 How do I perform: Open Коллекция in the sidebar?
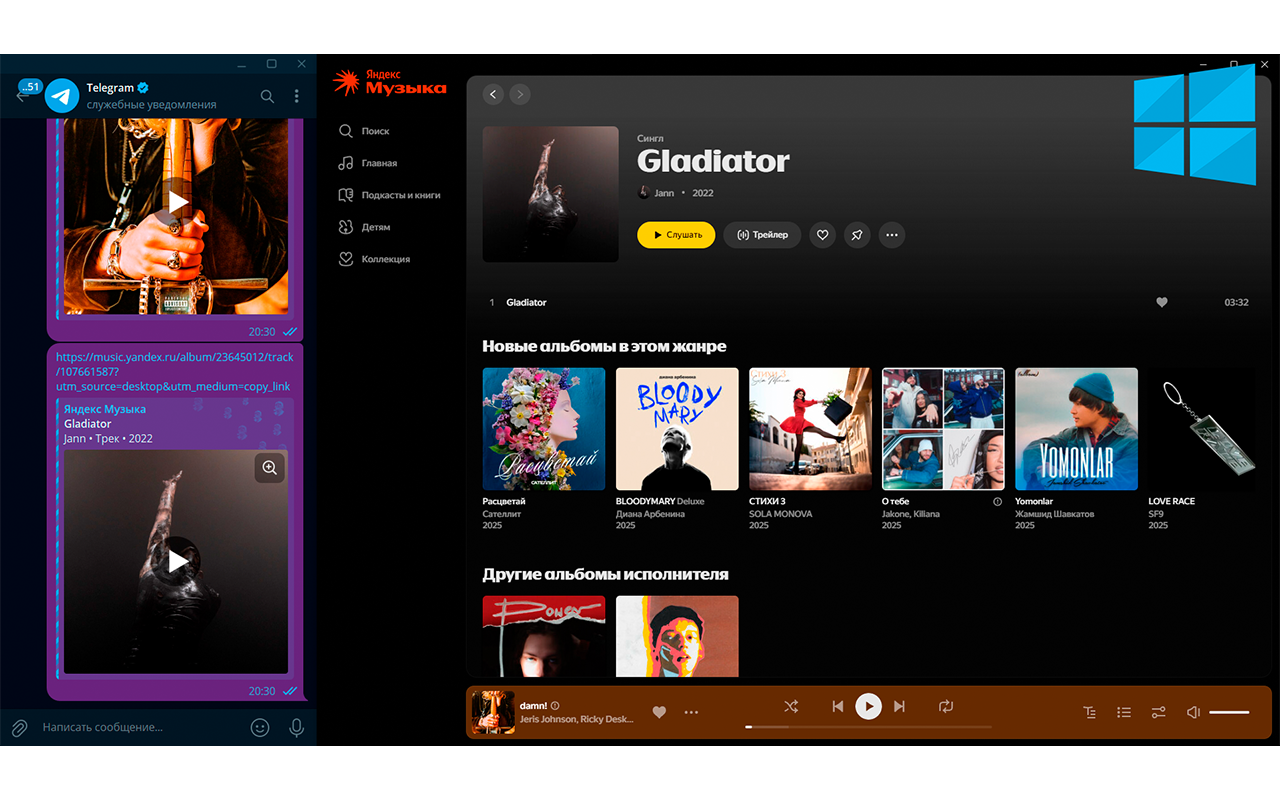374,259
